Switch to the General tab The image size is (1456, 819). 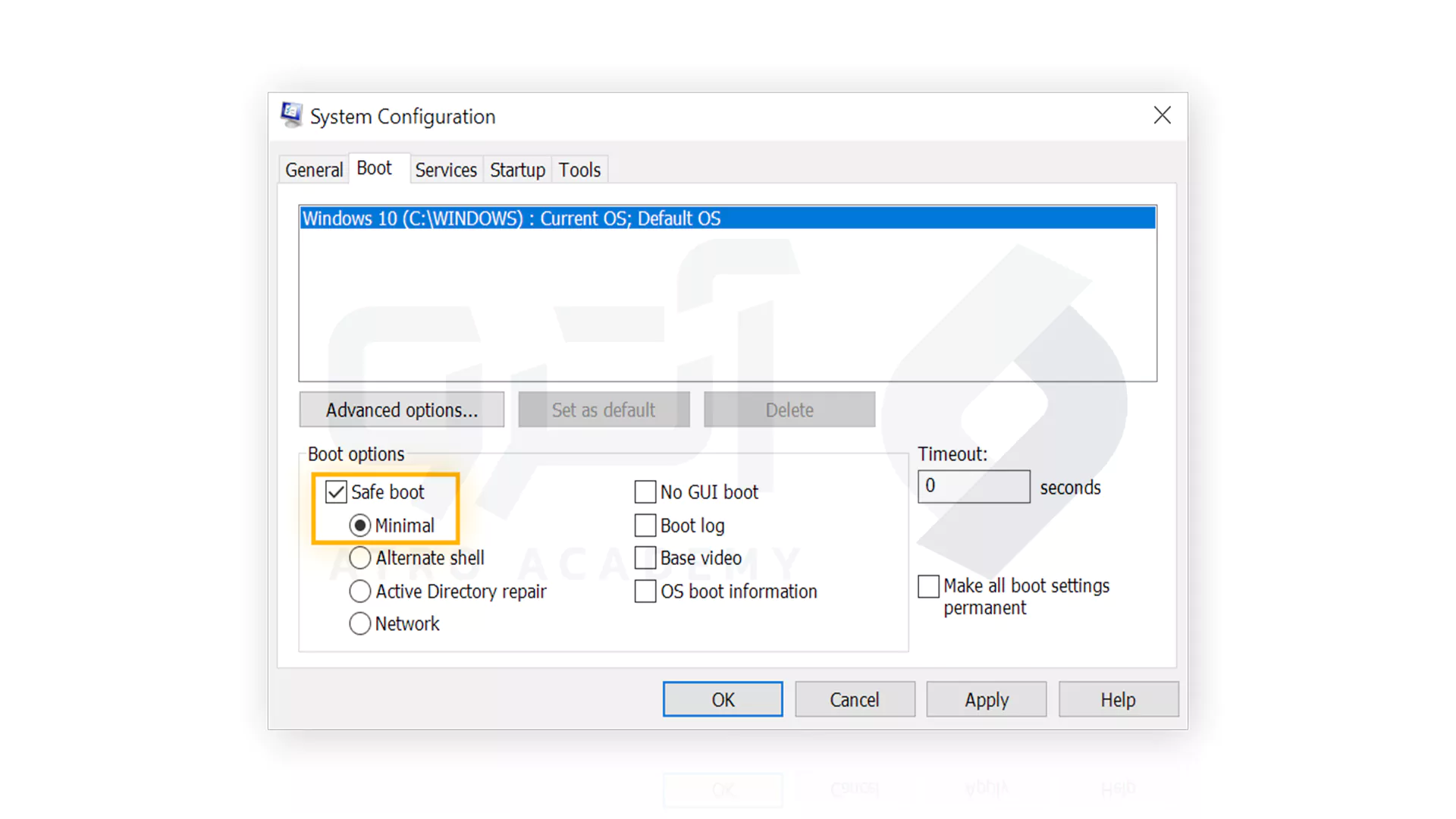(314, 170)
